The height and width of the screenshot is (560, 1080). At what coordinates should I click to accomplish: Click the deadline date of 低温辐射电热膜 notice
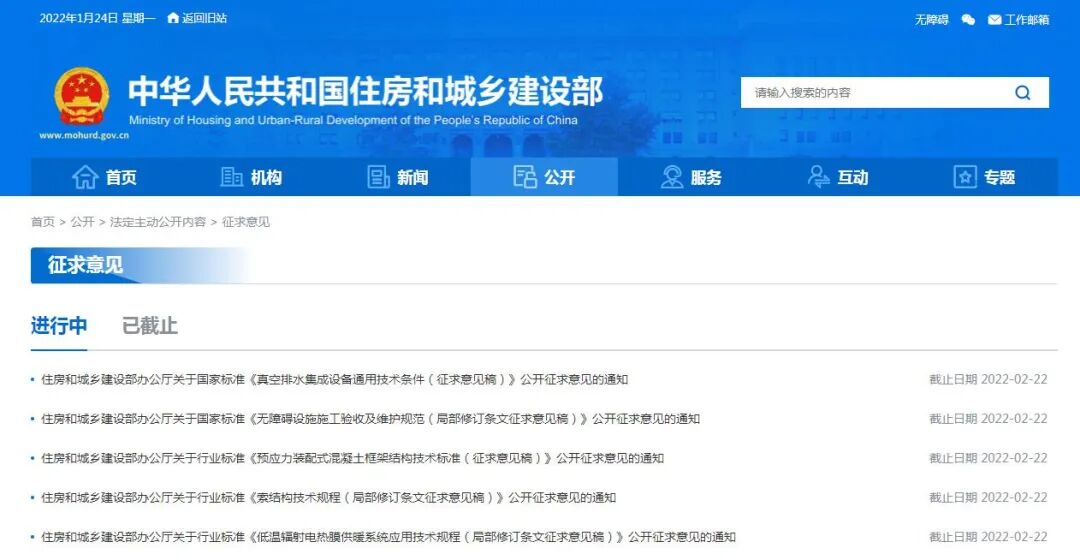pyautogui.click(x=988, y=537)
